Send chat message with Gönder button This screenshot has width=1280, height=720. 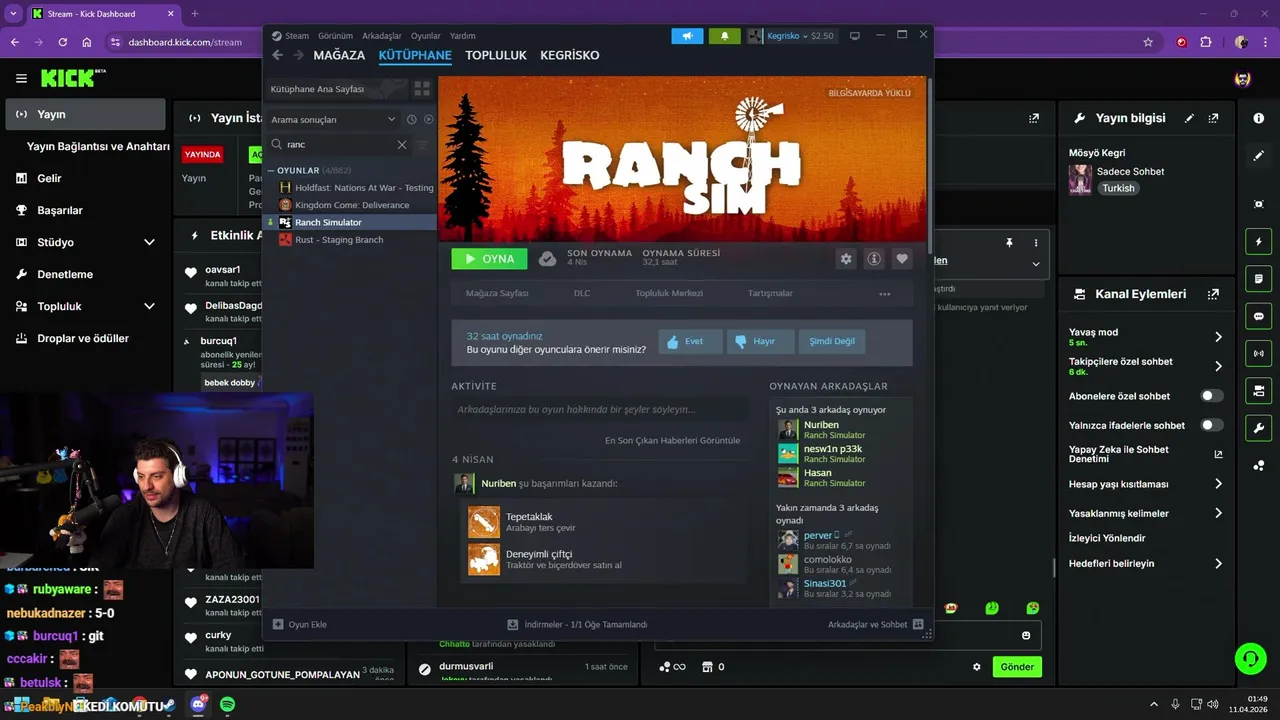(1017, 667)
